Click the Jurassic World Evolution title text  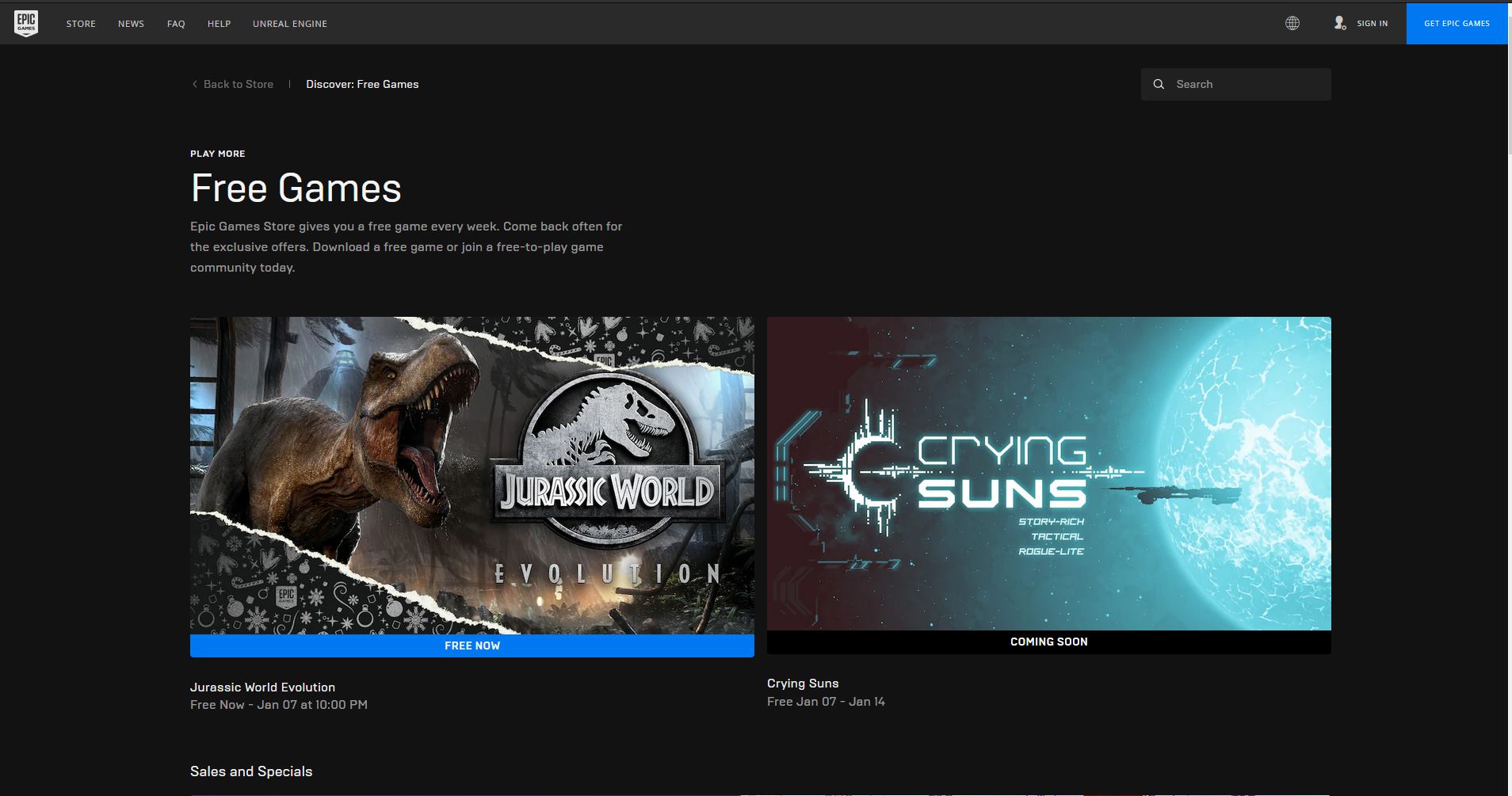(x=262, y=687)
